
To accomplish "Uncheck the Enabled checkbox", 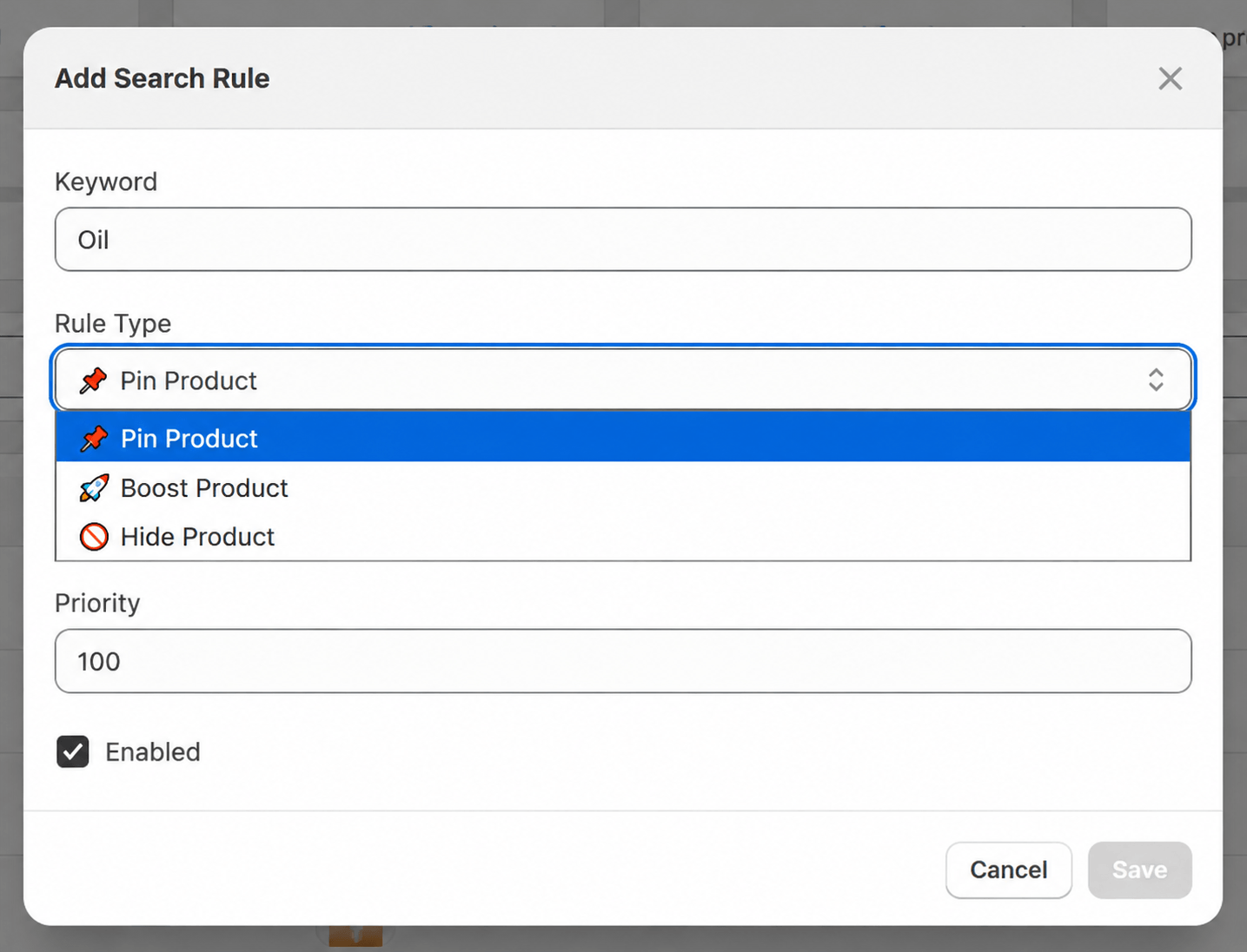I will 73,751.
